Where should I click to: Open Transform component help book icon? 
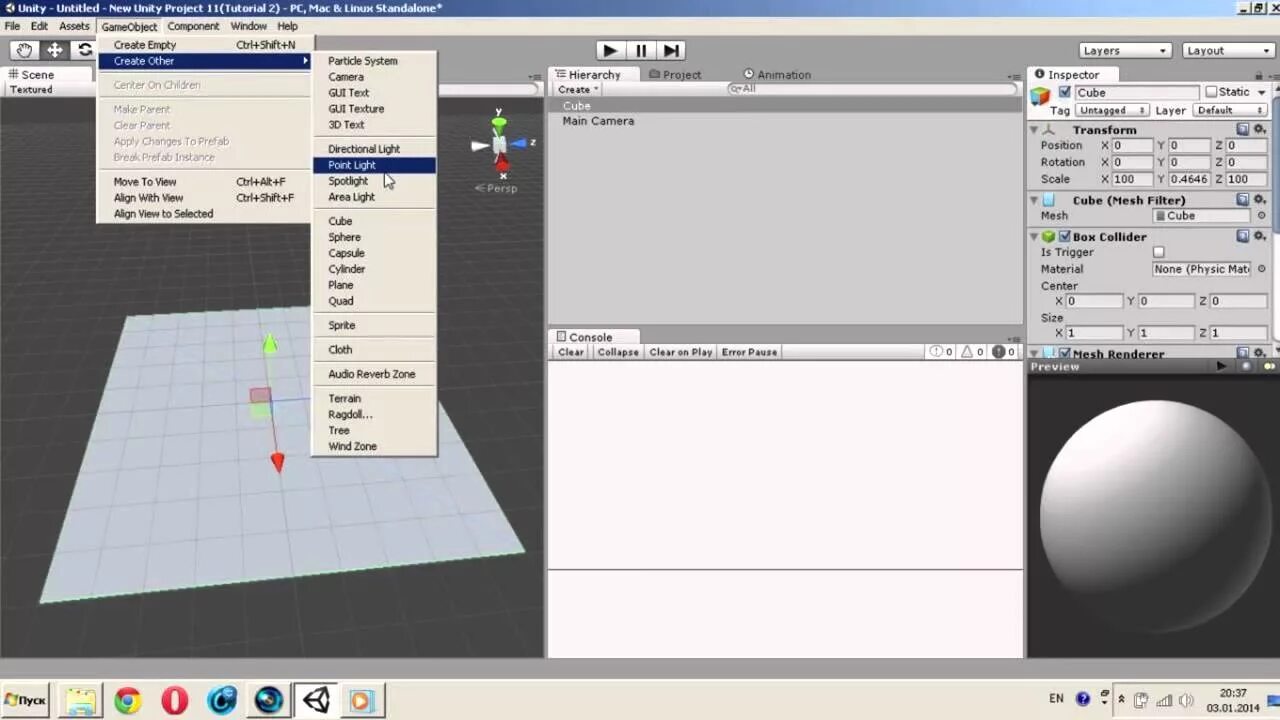coord(1243,130)
